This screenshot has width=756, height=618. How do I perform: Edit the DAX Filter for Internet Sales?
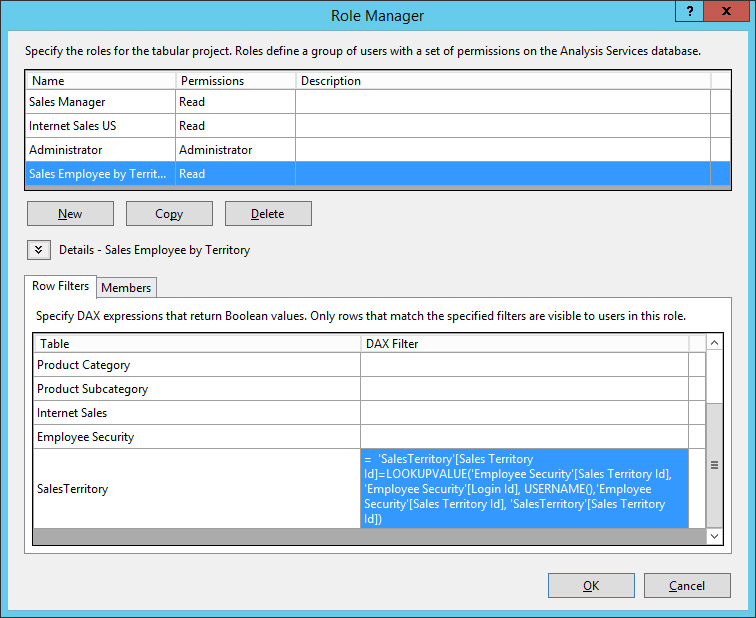point(524,413)
